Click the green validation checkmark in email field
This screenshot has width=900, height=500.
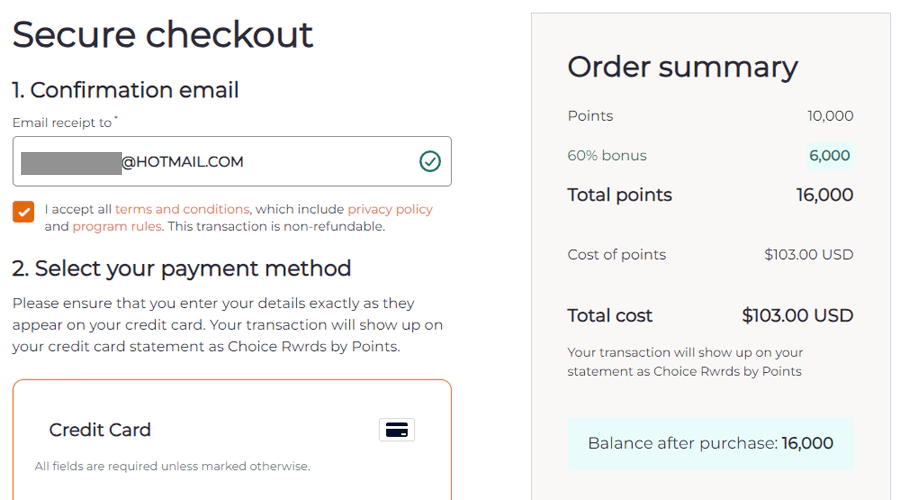(x=430, y=162)
